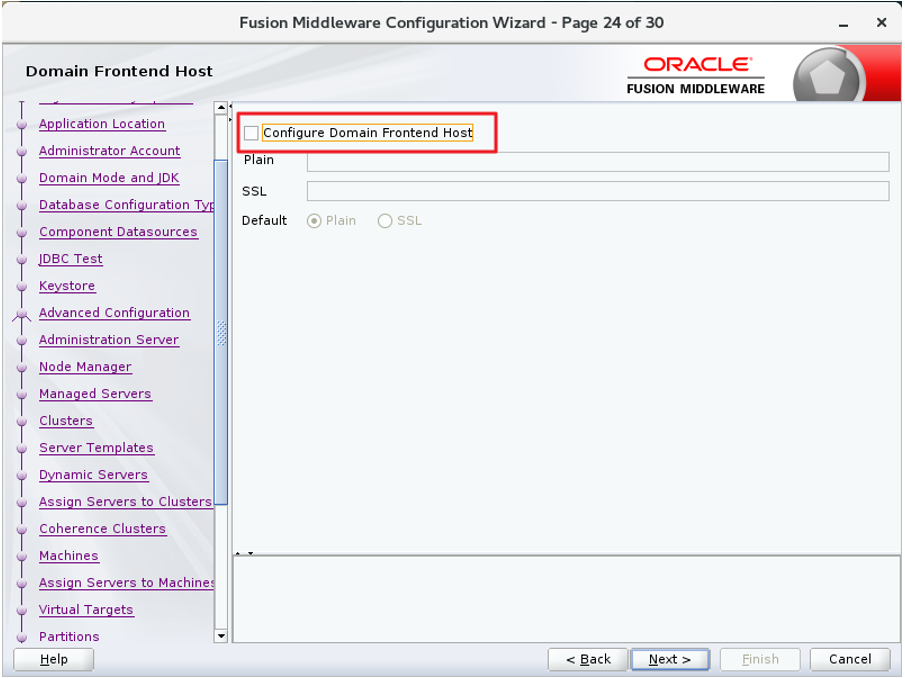Open Application Location step
This screenshot has width=905, height=678.
pyautogui.click(x=102, y=124)
